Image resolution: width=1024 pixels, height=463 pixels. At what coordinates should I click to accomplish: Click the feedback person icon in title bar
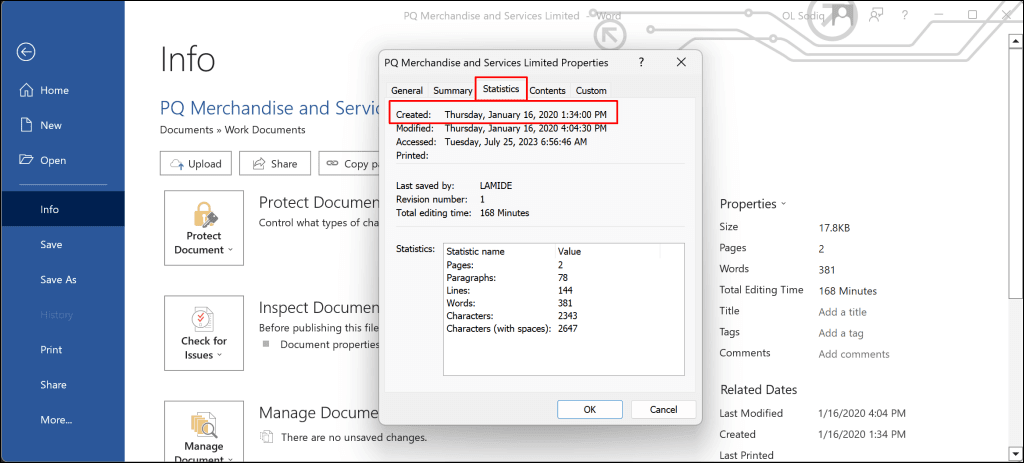click(x=876, y=15)
